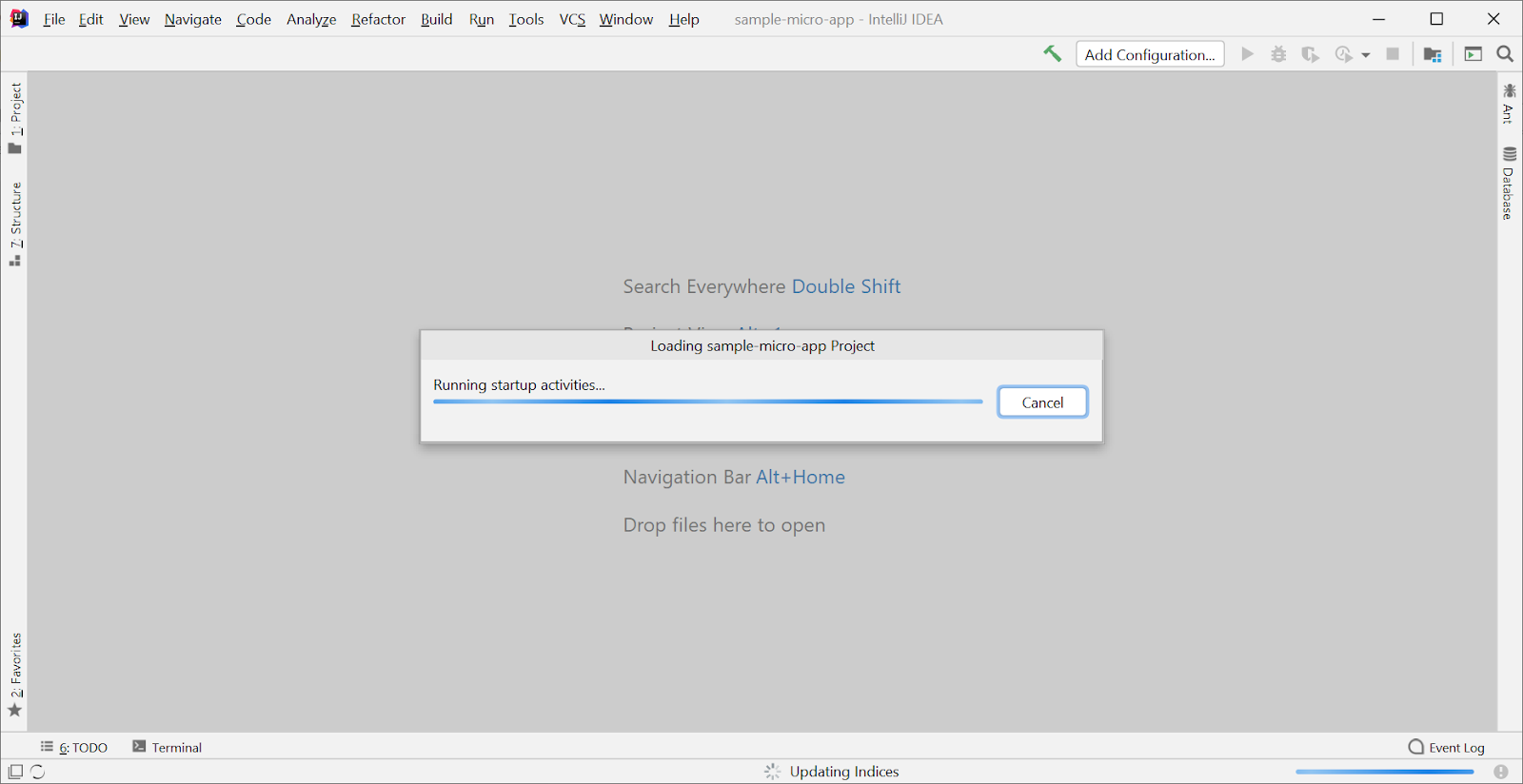Screen dimensions: 1523x784
Task: Click the 'Search Everywhere Double Shift' hint text
Action: (x=761, y=286)
